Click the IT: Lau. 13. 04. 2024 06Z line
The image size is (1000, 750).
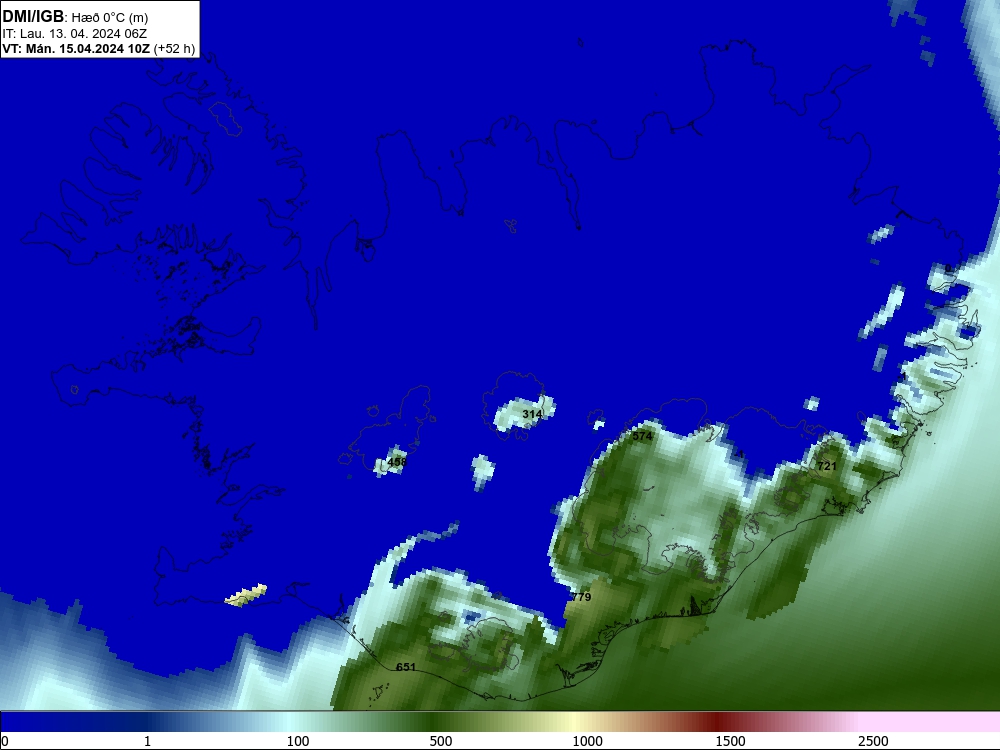(x=75, y=33)
